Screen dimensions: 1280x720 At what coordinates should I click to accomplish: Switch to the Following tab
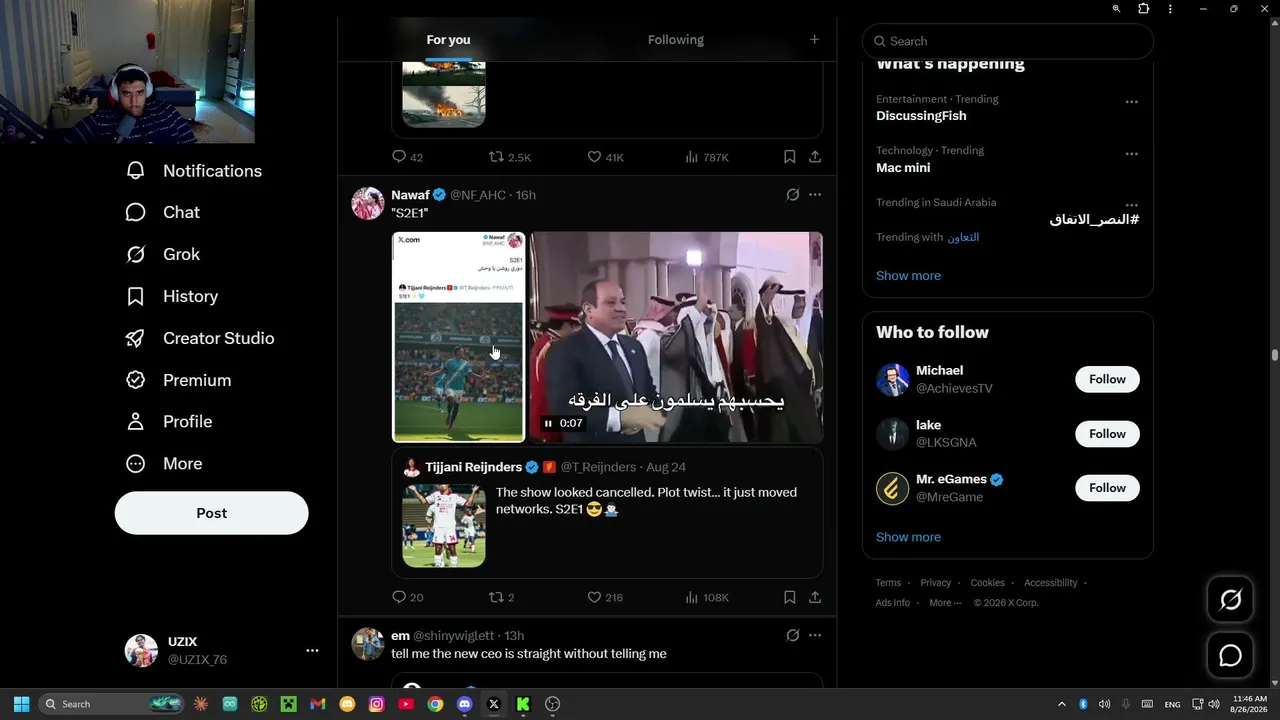click(x=676, y=40)
